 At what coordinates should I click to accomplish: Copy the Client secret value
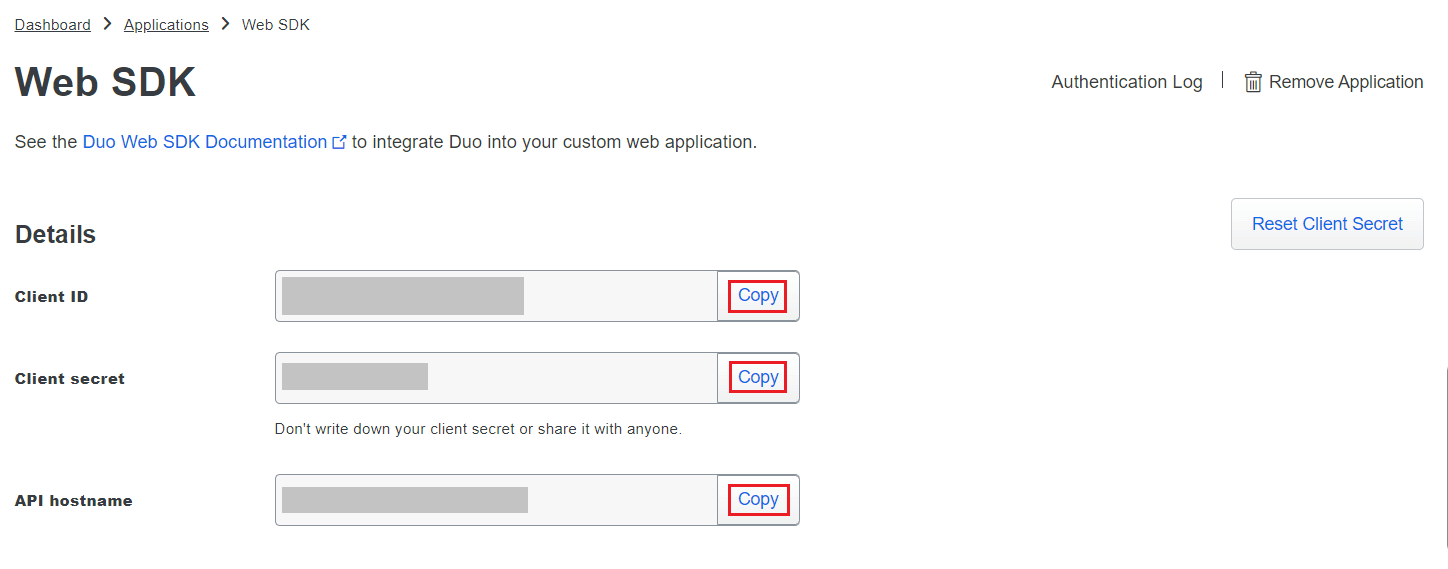click(757, 378)
